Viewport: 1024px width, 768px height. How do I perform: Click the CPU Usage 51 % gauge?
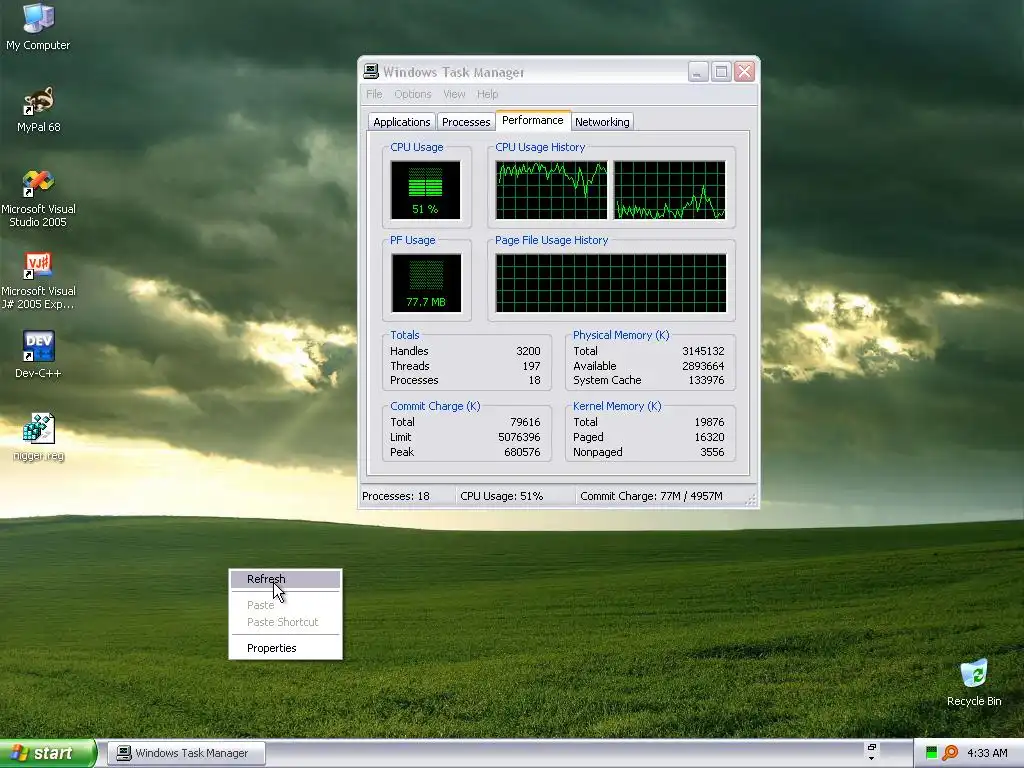point(425,190)
